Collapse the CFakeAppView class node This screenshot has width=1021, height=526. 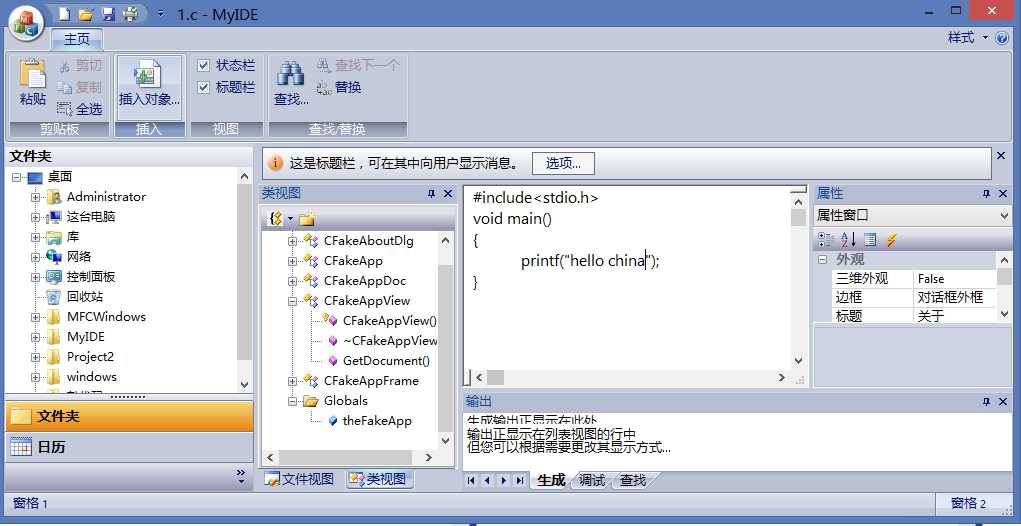pyautogui.click(x=292, y=301)
